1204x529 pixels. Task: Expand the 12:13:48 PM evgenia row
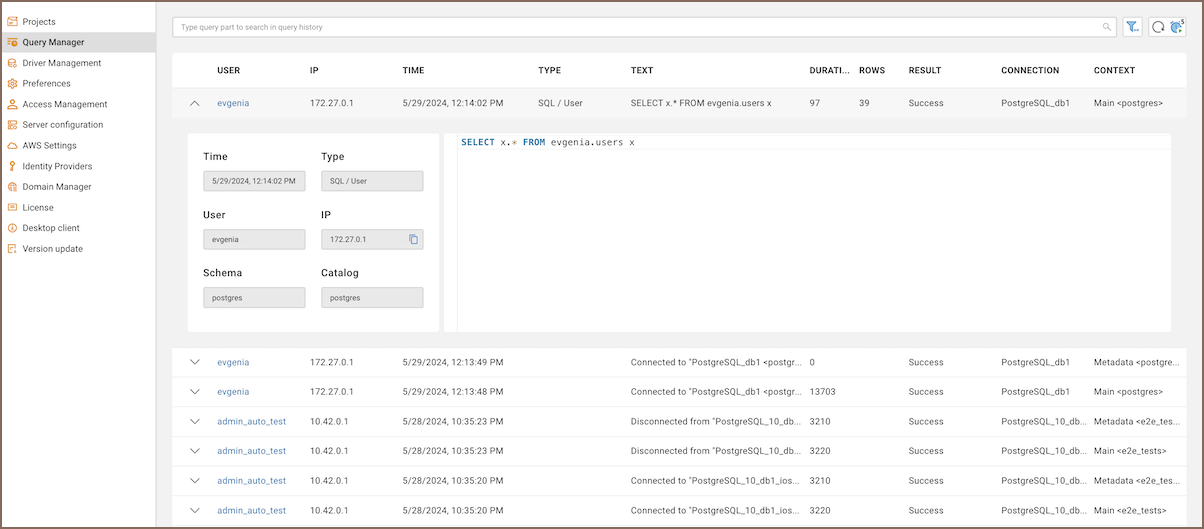(x=194, y=392)
